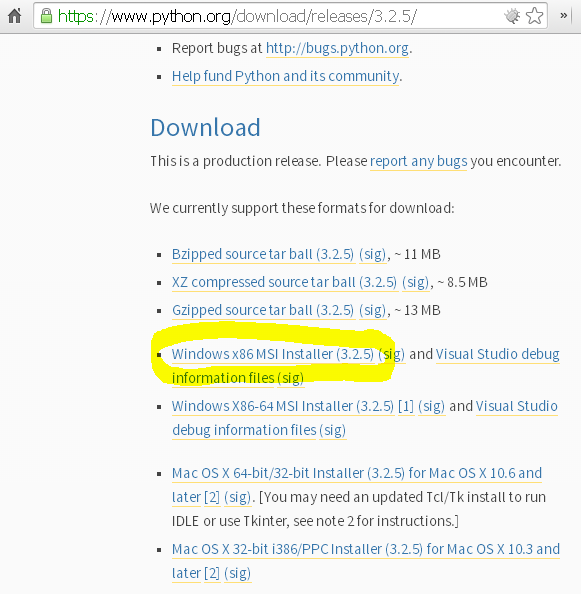Viewport: 581px width, 594px height.
Task: Click the '~ 13 MB' size text
Action: 417,311
